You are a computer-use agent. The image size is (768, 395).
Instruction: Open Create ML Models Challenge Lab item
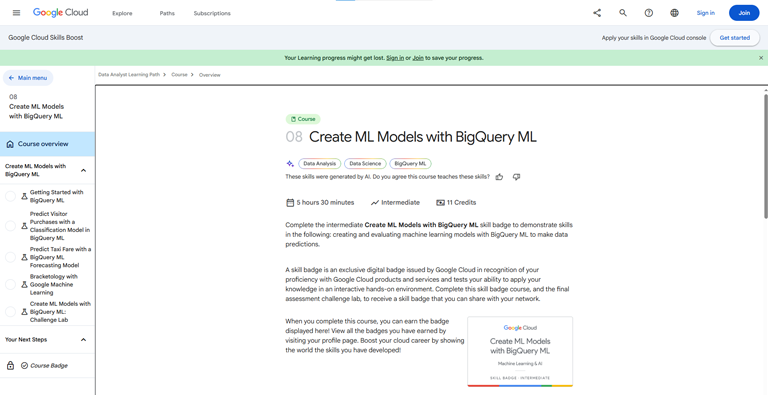(60, 312)
